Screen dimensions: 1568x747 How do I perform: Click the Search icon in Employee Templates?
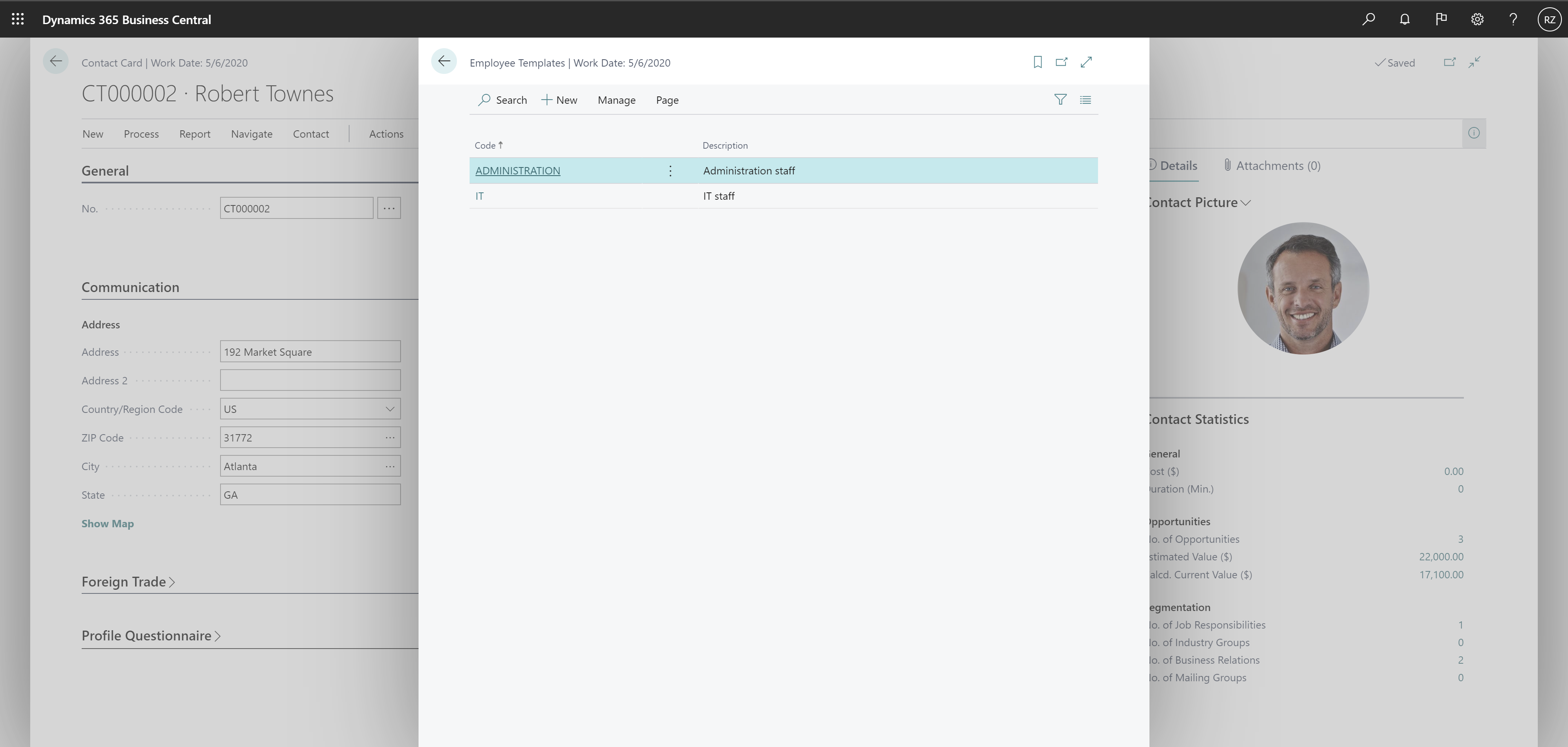(x=484, y=99)
